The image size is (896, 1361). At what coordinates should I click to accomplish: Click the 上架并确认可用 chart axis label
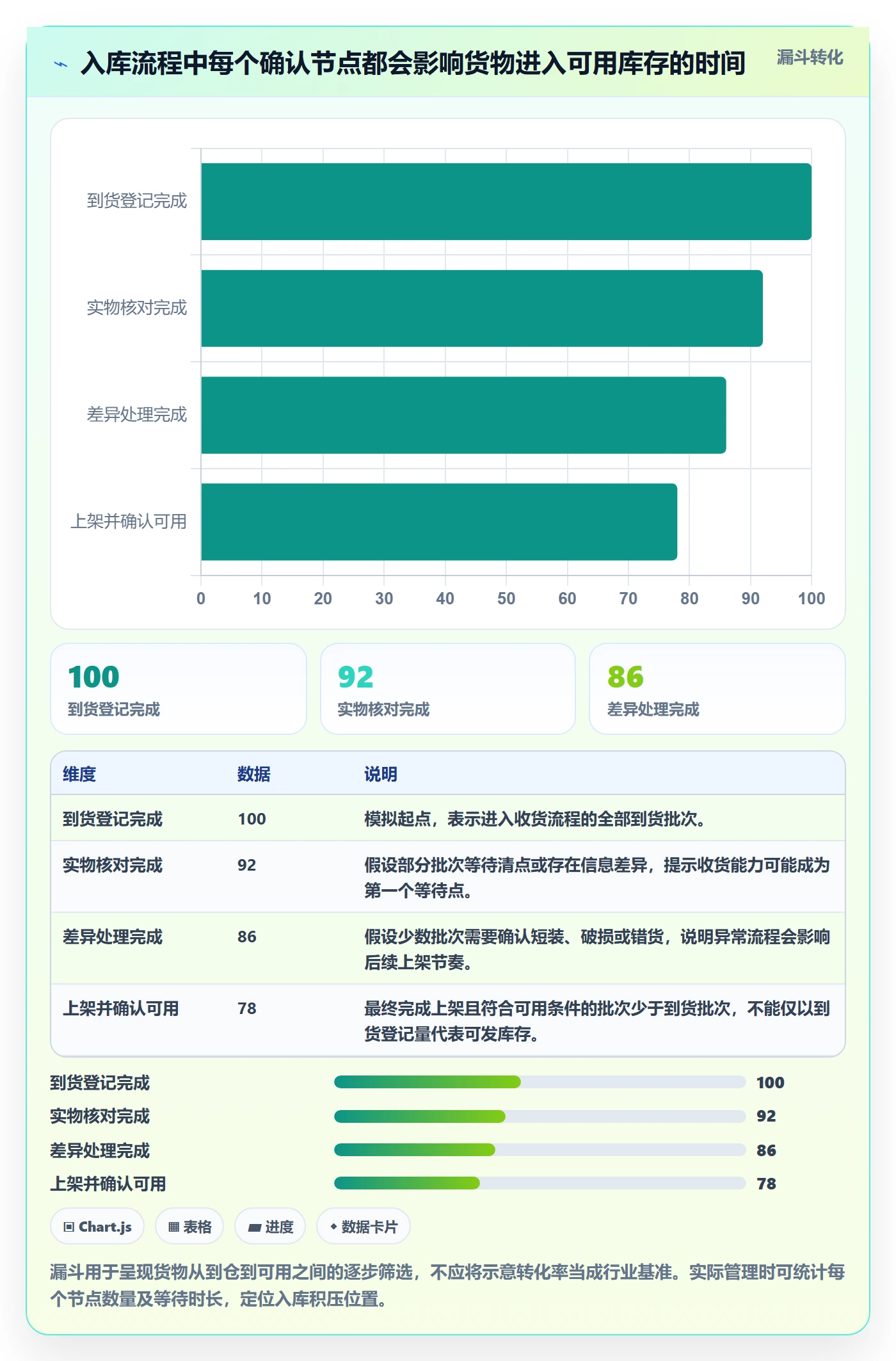[129, 522]
